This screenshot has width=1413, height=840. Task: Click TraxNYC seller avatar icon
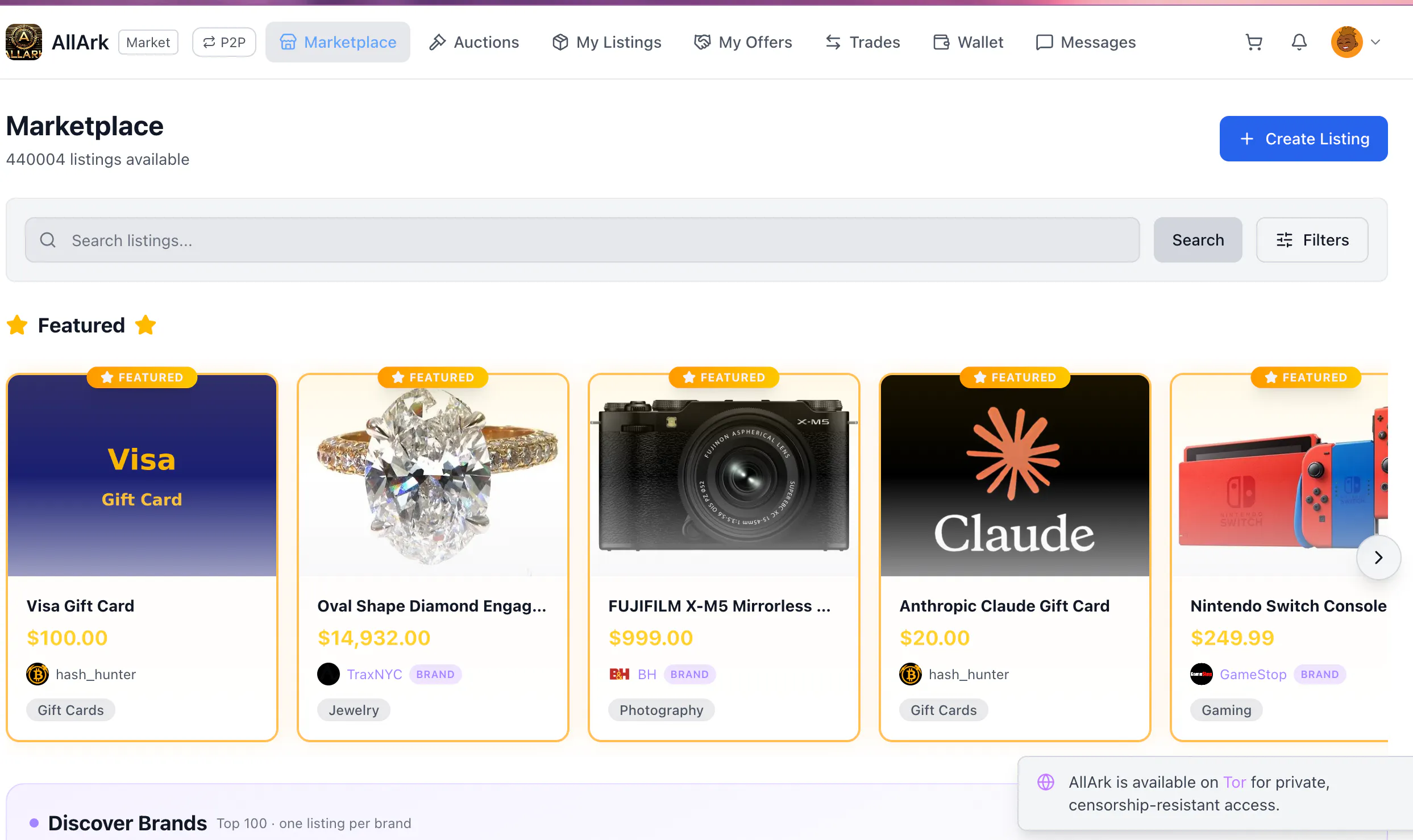click(x=329, y=674)
